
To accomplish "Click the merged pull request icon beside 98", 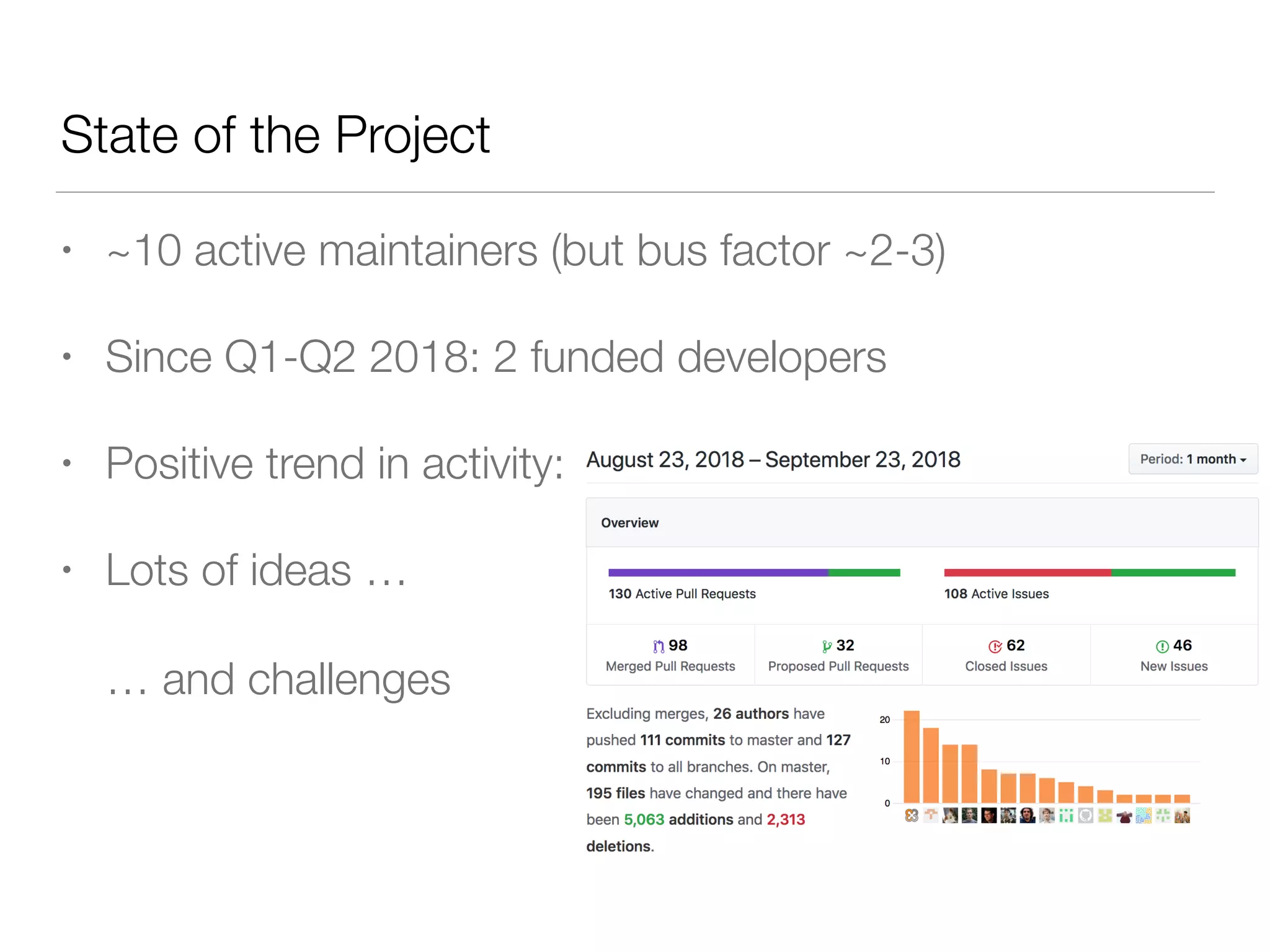I will [x=659, y=646].
